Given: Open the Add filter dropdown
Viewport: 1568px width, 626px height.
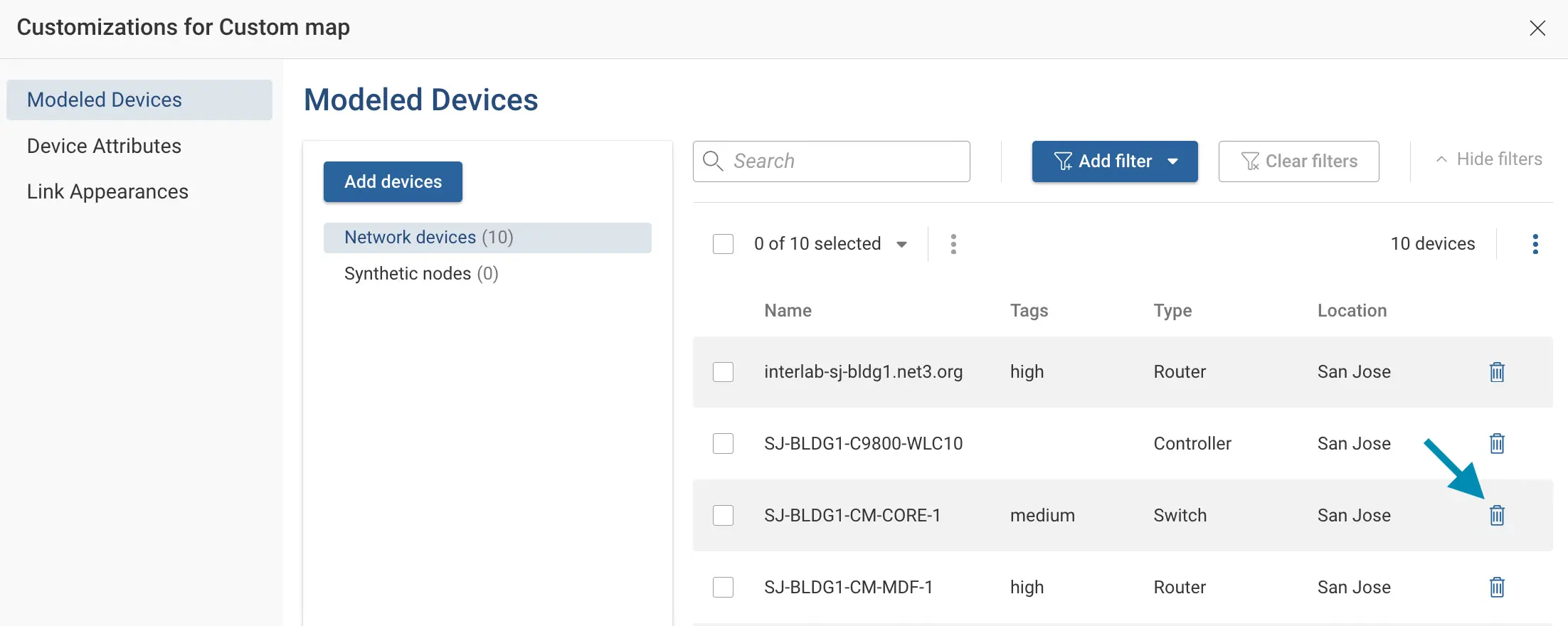Looking at the screenshot, I should [x=1115, y=161].
